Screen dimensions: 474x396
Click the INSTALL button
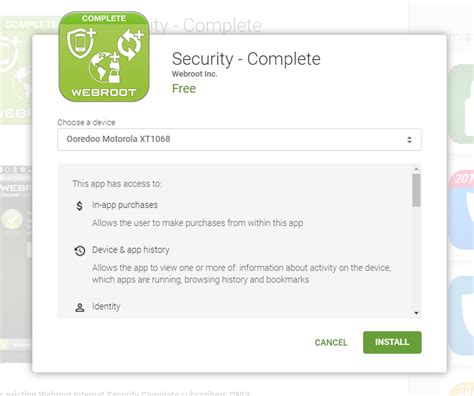click(392, 342)
